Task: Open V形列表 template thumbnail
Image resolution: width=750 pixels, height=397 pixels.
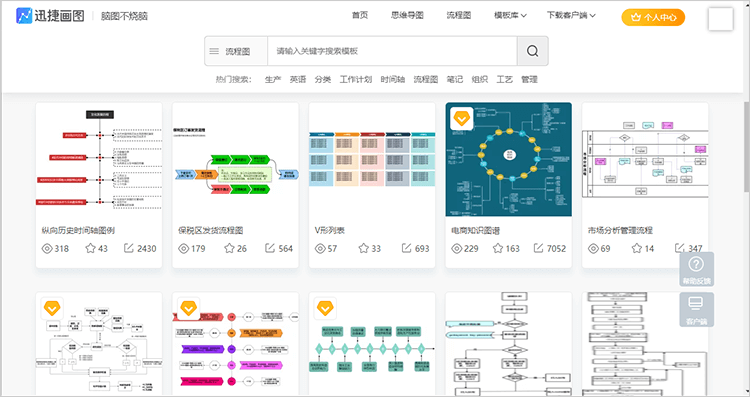Action: (372, 159)
